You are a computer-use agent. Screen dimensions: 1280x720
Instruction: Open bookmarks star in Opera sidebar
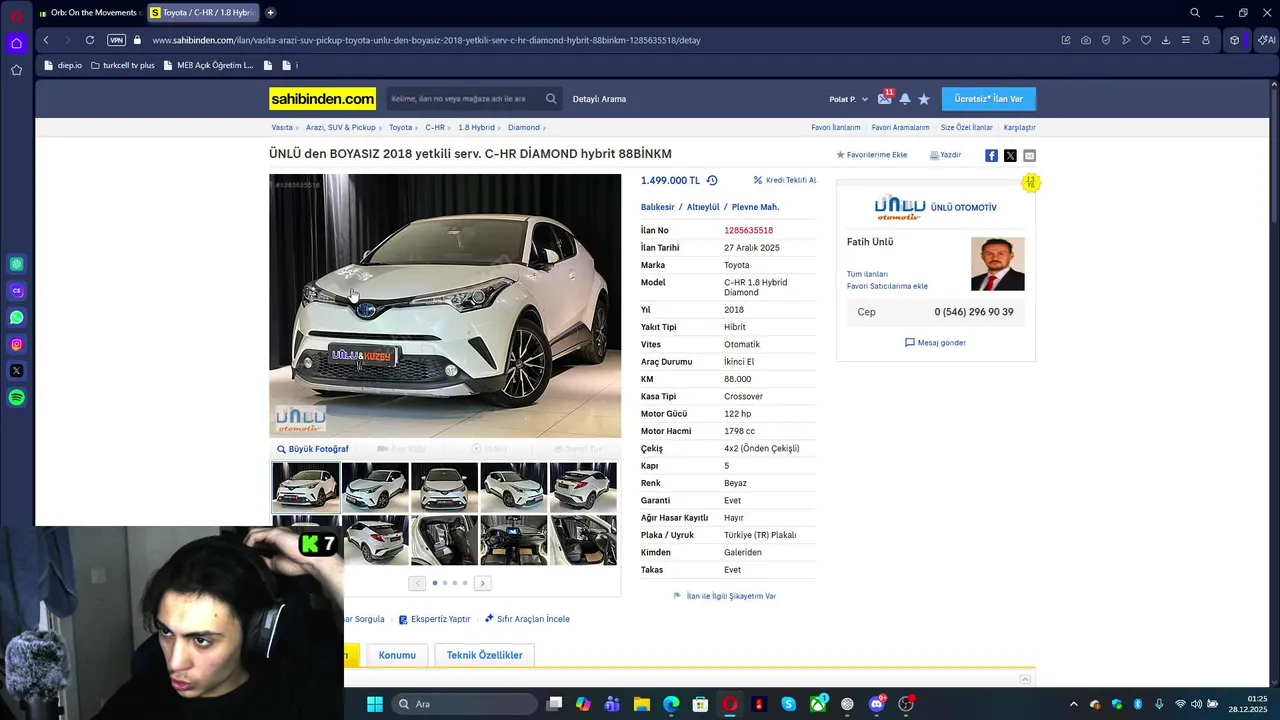tap(16, 70)
